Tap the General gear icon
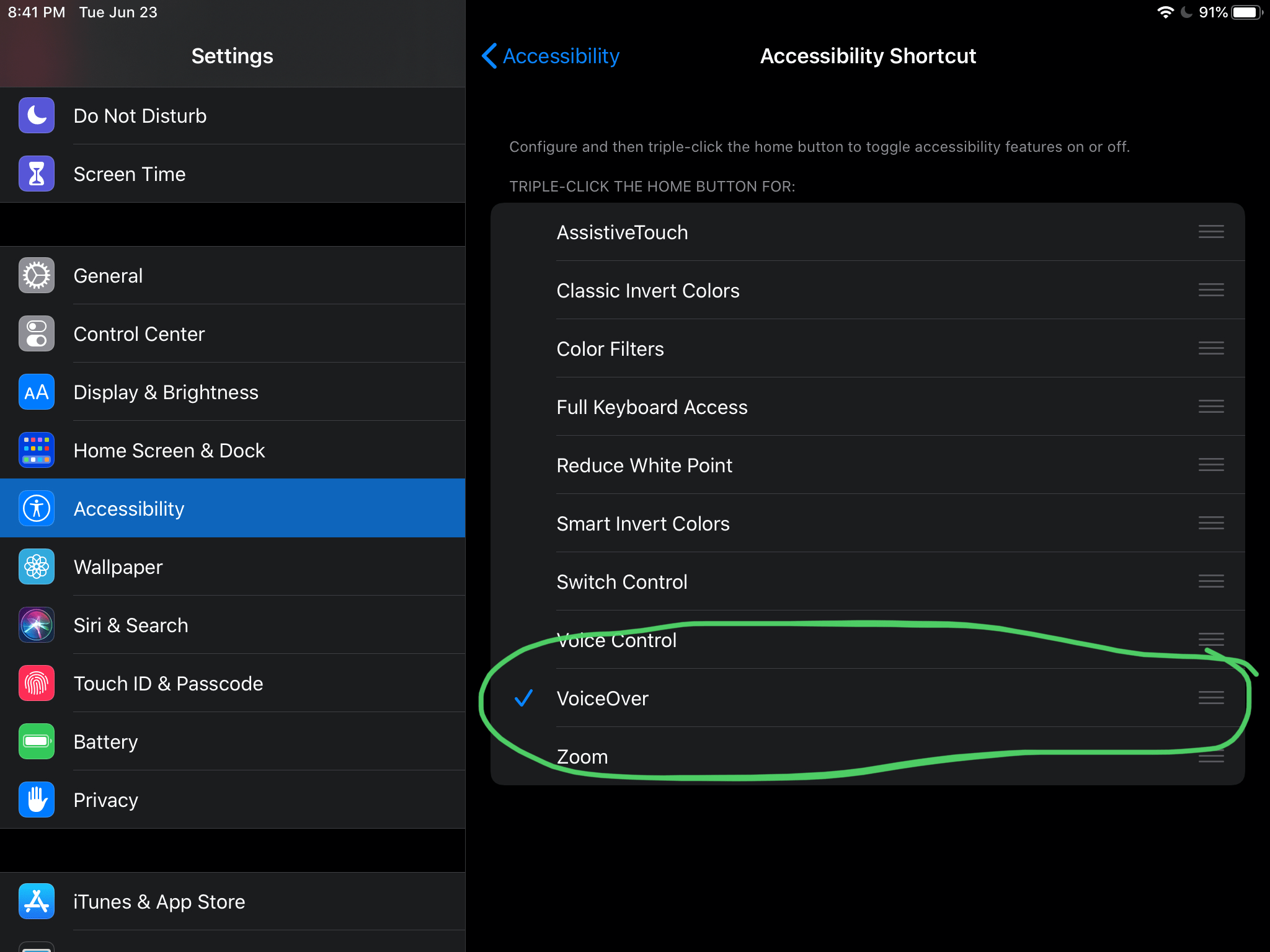The image size is (1270, 952). click(37, 276)
